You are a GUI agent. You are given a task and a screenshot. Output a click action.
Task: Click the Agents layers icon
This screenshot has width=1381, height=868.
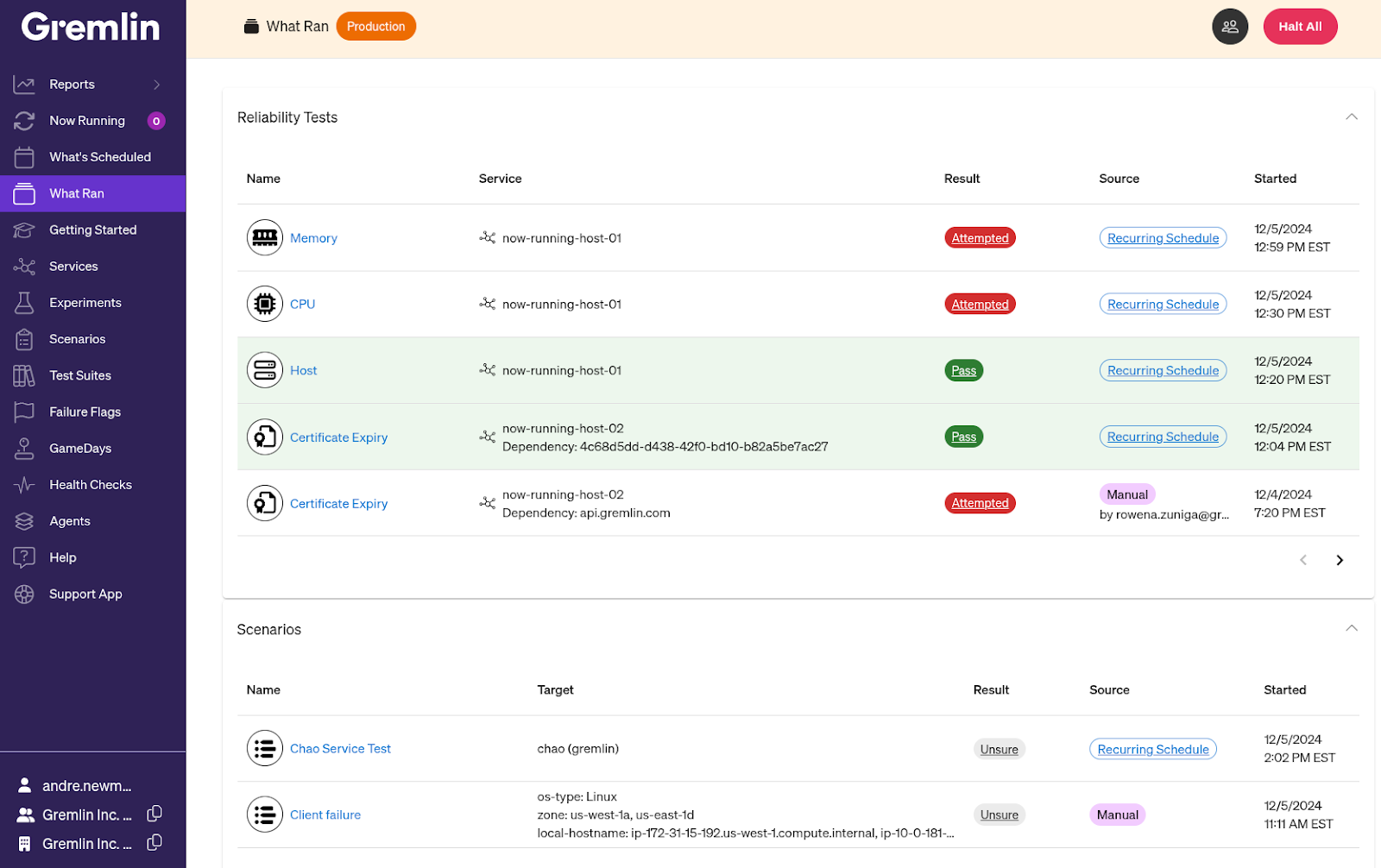[24, 521]
